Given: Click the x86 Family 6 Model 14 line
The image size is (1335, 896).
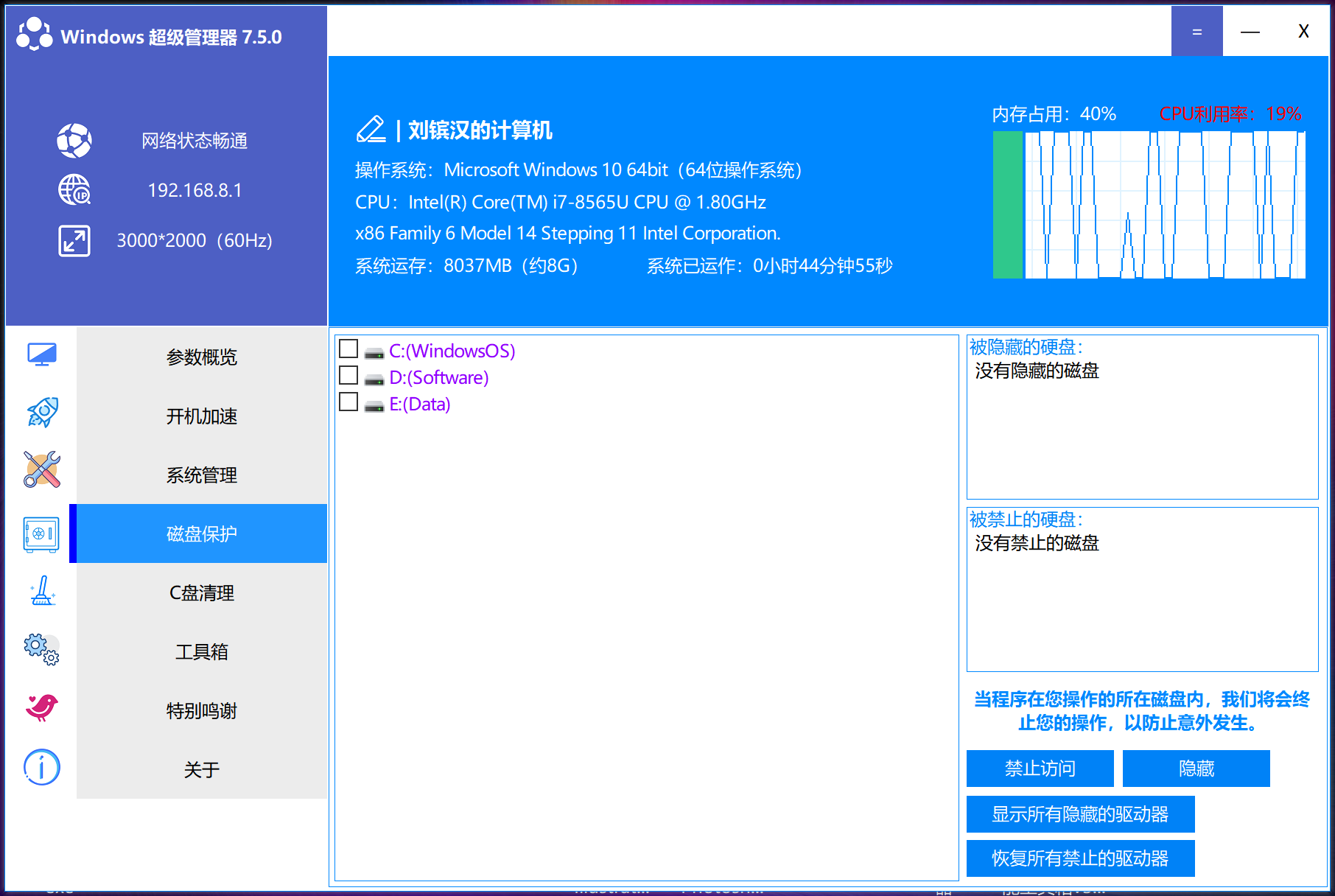Looking at the screenshot, I should (x=568, y=234).
